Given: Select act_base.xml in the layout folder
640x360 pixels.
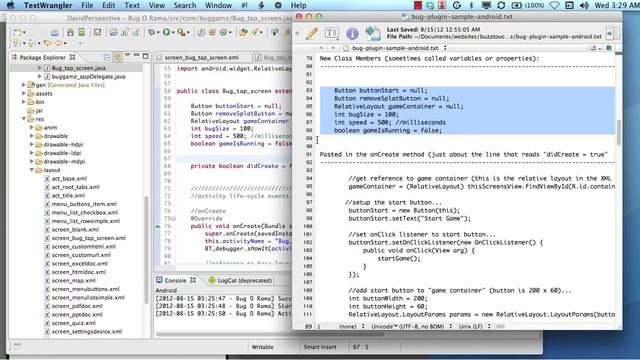Looking at the screenshot, I should [x=69, y=178].
